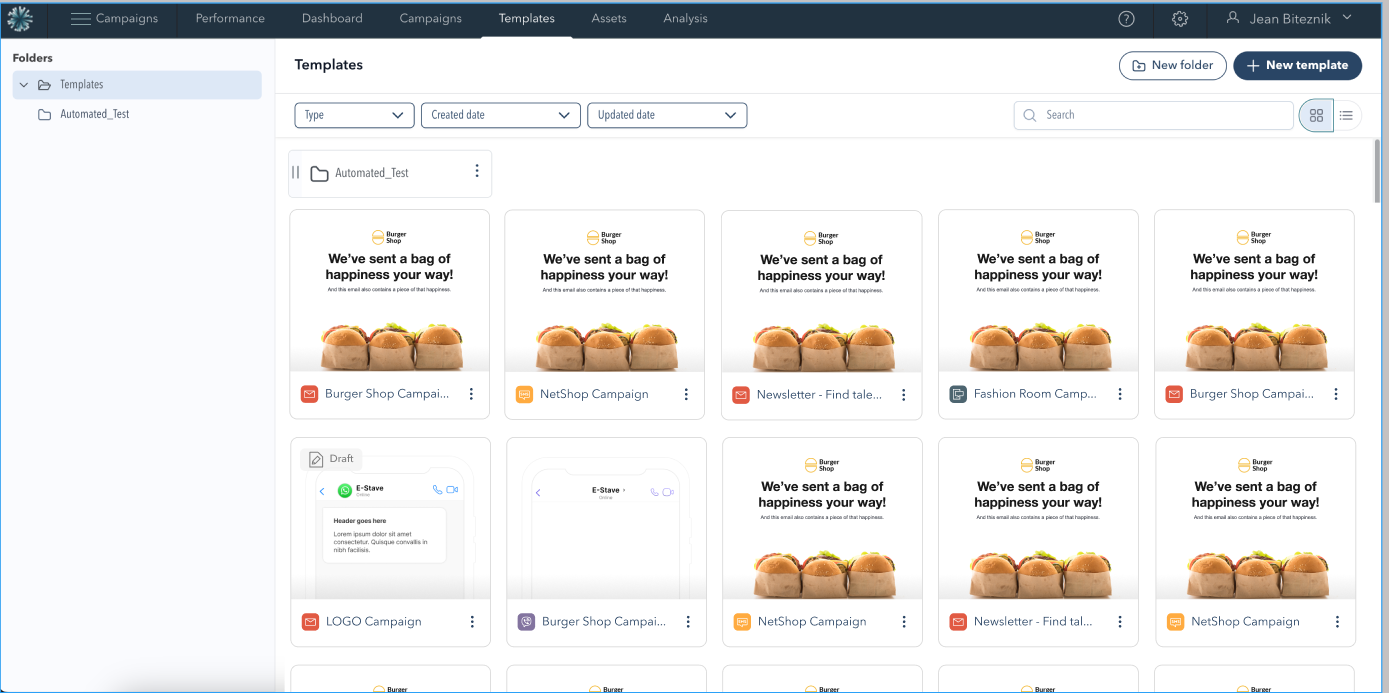
Task: Click drag handle on Automated_Test folder card
Action: (x=296, y=173)
